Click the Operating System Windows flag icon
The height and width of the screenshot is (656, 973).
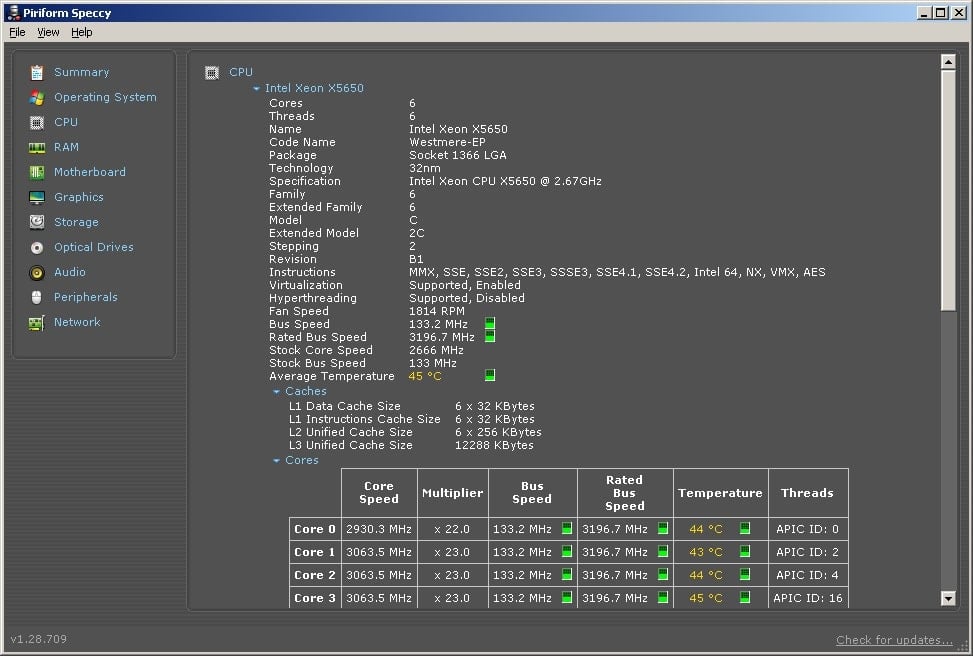pyautogui.click(x=37, y=97)
